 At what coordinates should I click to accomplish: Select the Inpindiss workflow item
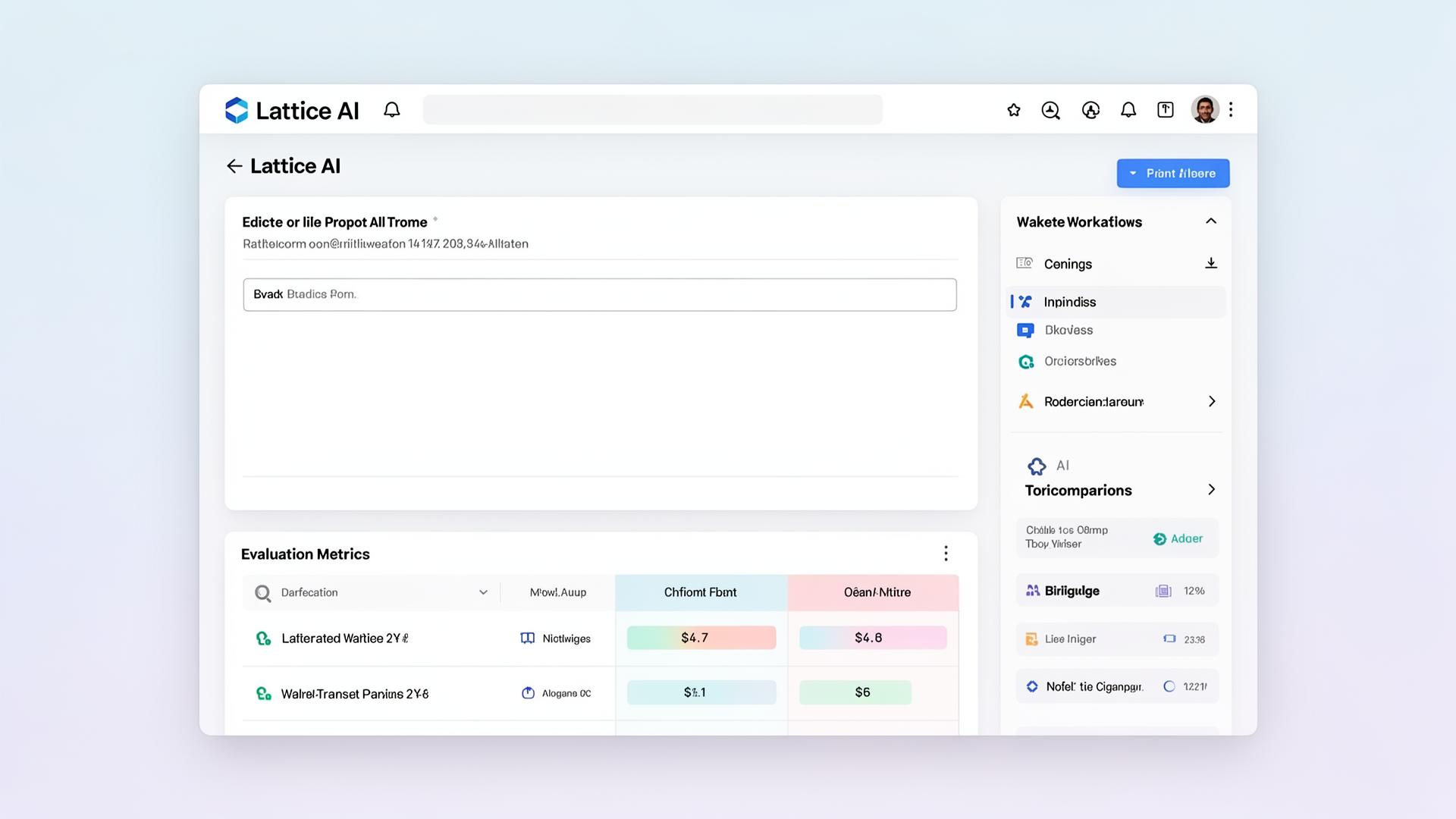point(1116,302)
